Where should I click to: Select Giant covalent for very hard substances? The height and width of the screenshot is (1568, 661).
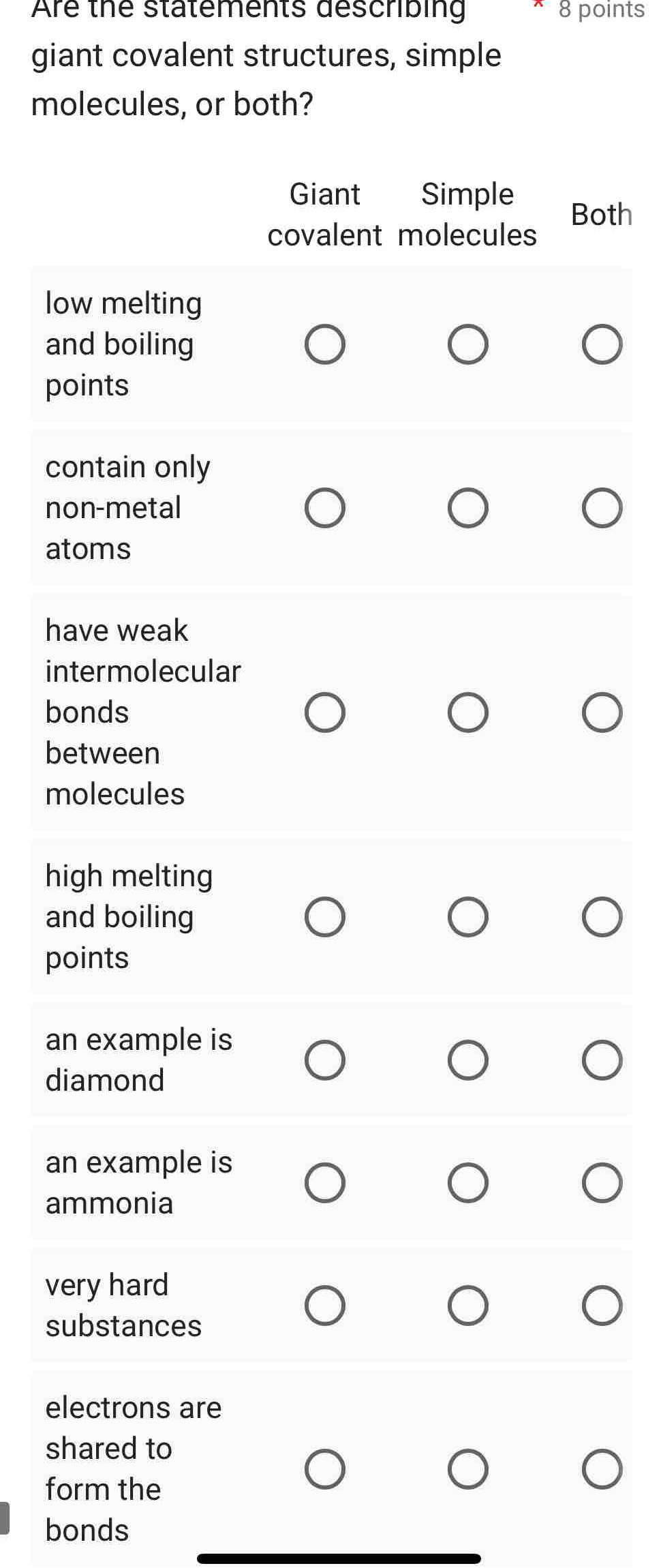coord(324,1306)
